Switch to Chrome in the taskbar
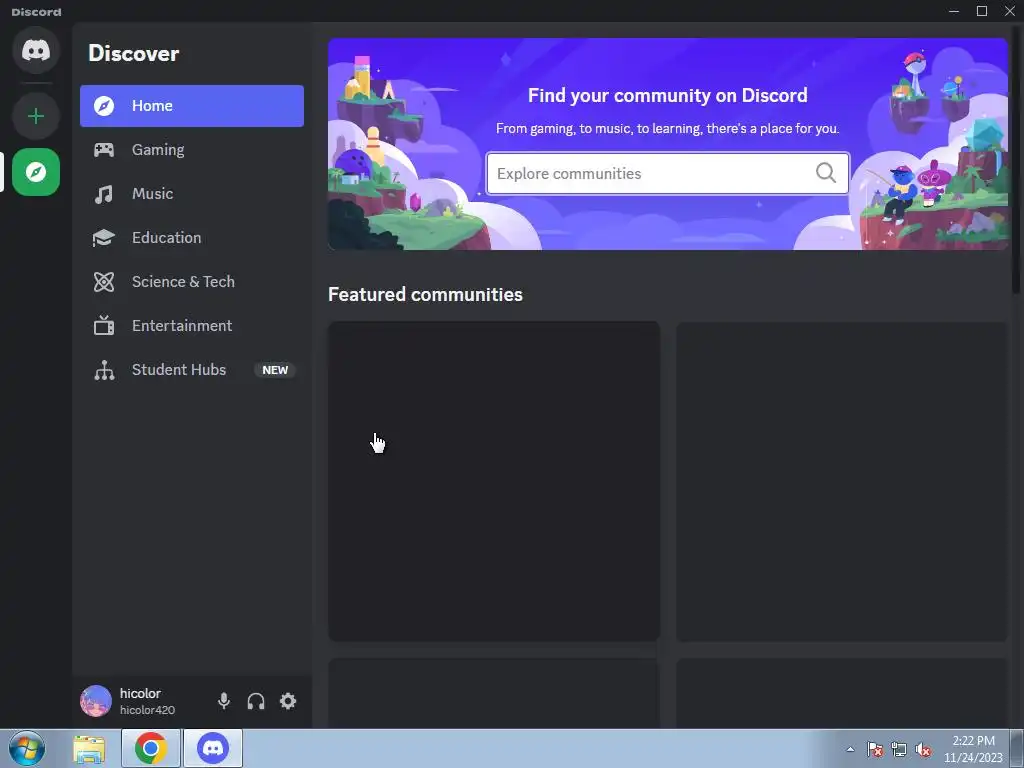The height and width of the screenshot is (768, 1024). [151, 748]
